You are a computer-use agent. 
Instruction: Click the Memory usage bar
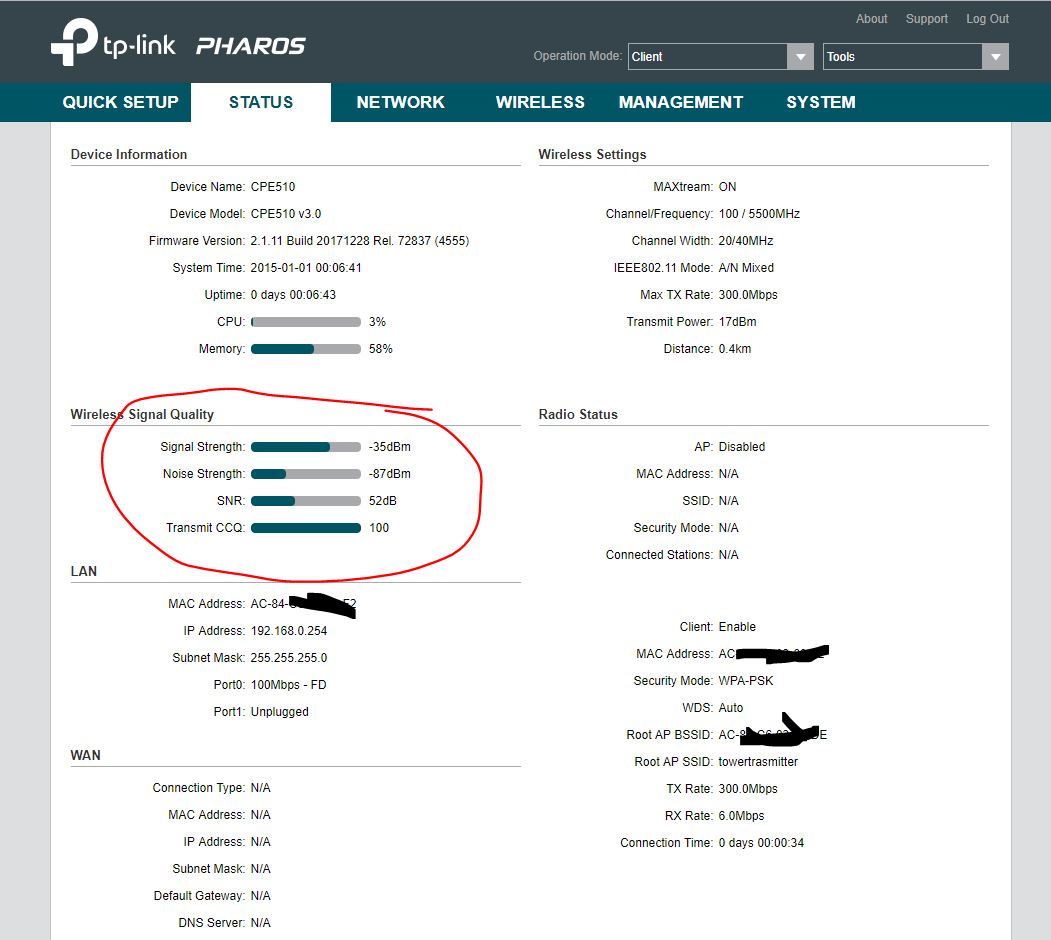point(306,349)
